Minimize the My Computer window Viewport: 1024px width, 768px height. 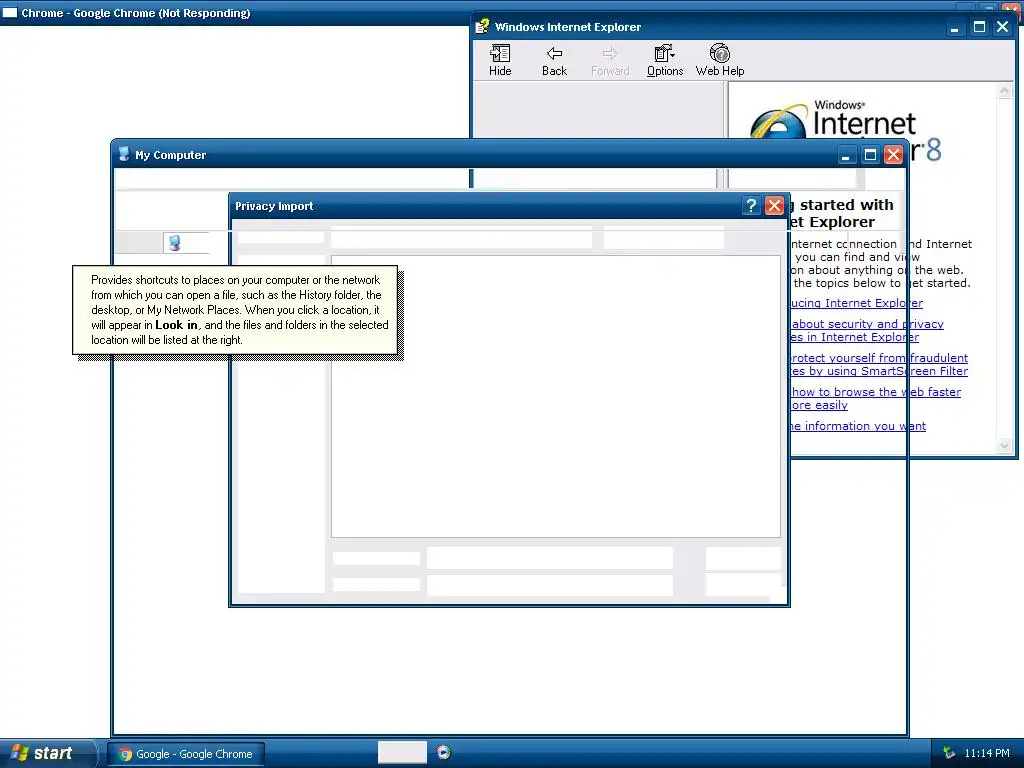(x=846, y=155)
